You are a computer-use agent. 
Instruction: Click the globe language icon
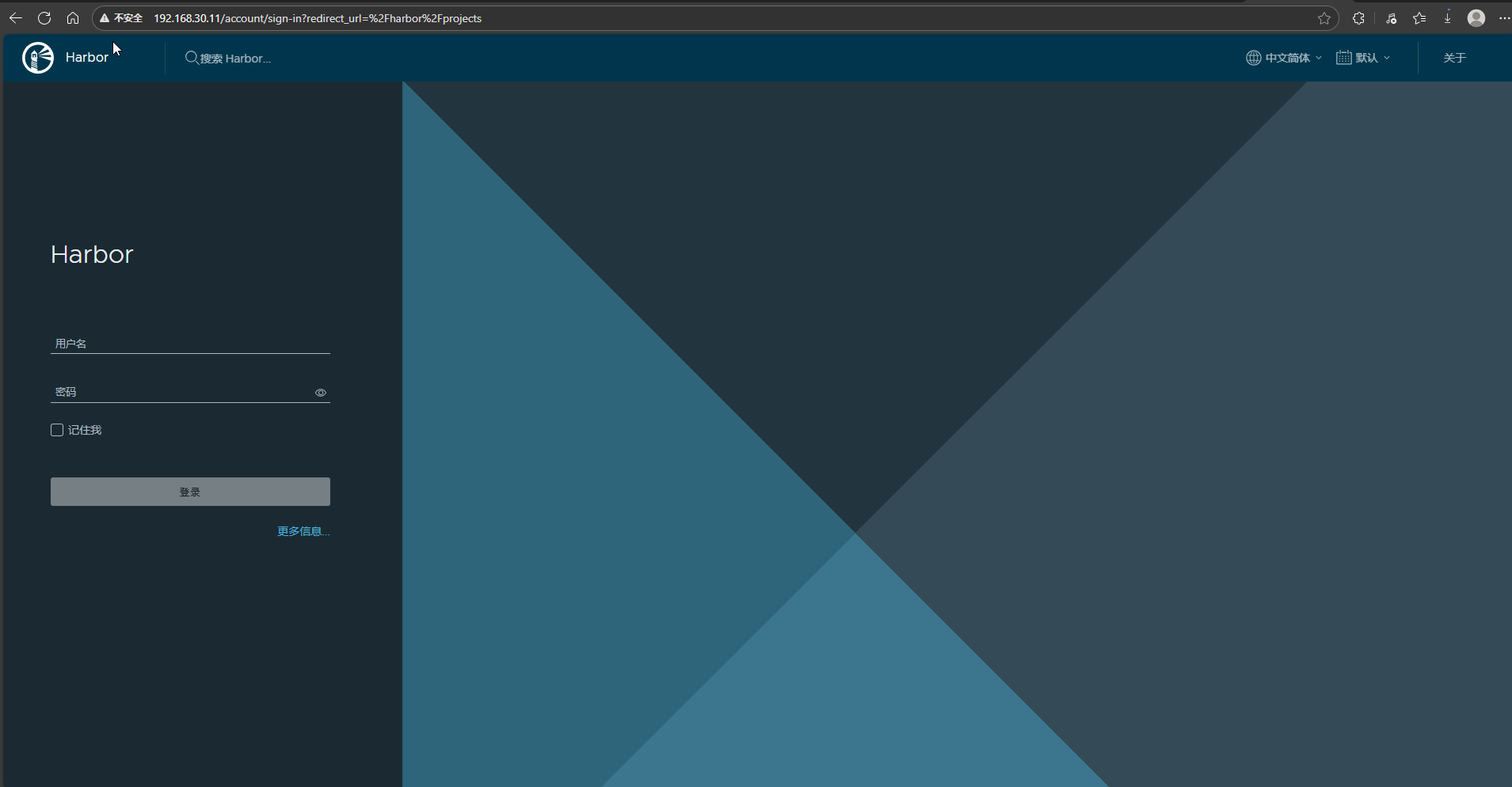pyautogui.click(x=1254, y=58)
